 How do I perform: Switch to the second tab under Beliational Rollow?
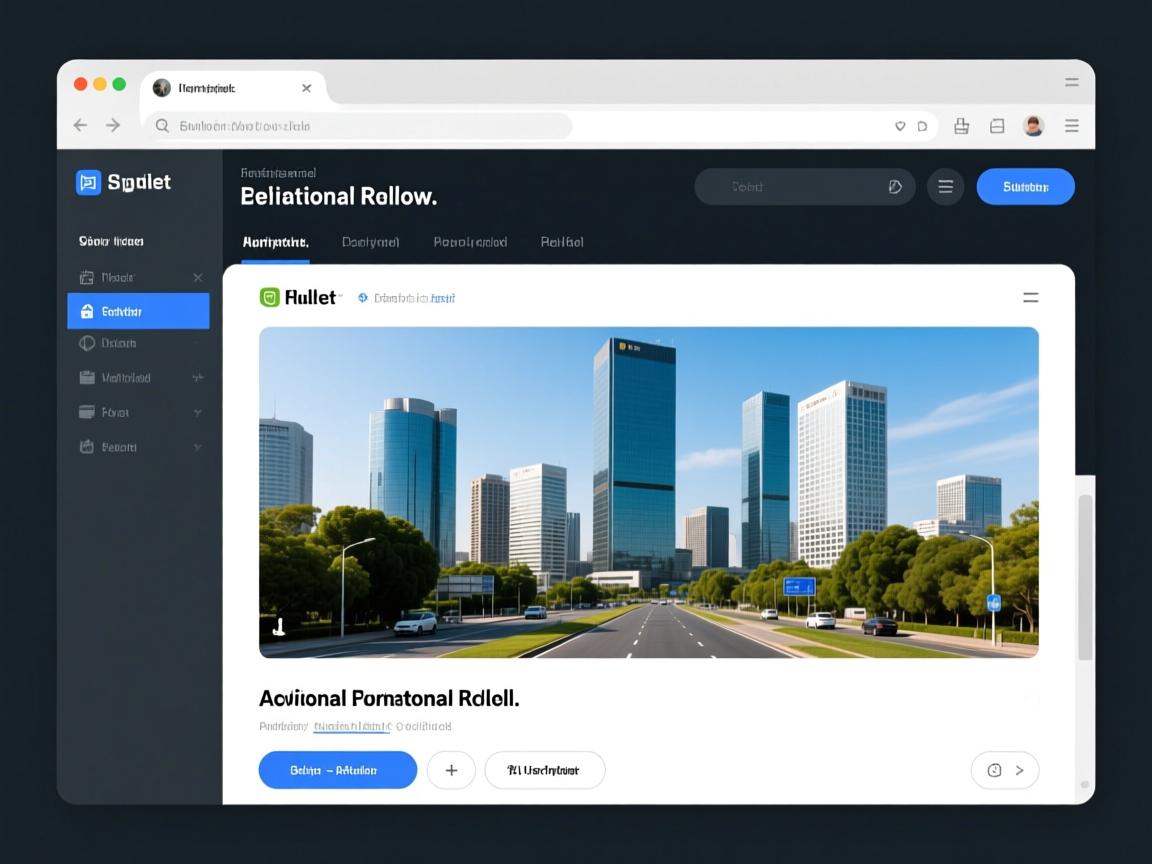click(x=370, y=242)
